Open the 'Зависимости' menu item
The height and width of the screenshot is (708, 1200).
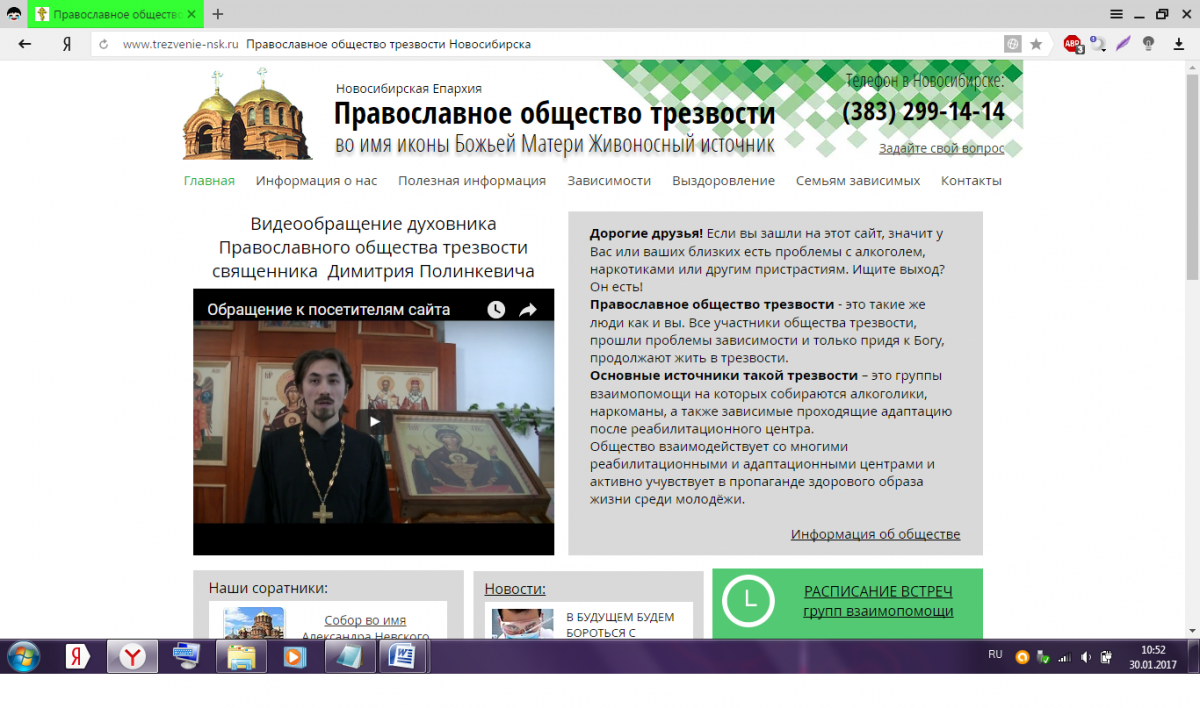[x=609, y=181]
